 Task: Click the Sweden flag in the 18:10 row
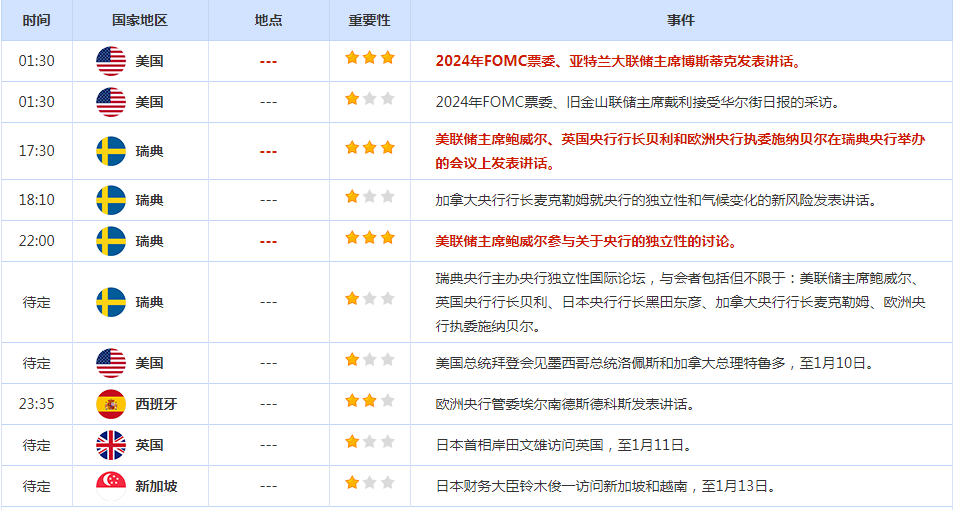tap(111, 200)
